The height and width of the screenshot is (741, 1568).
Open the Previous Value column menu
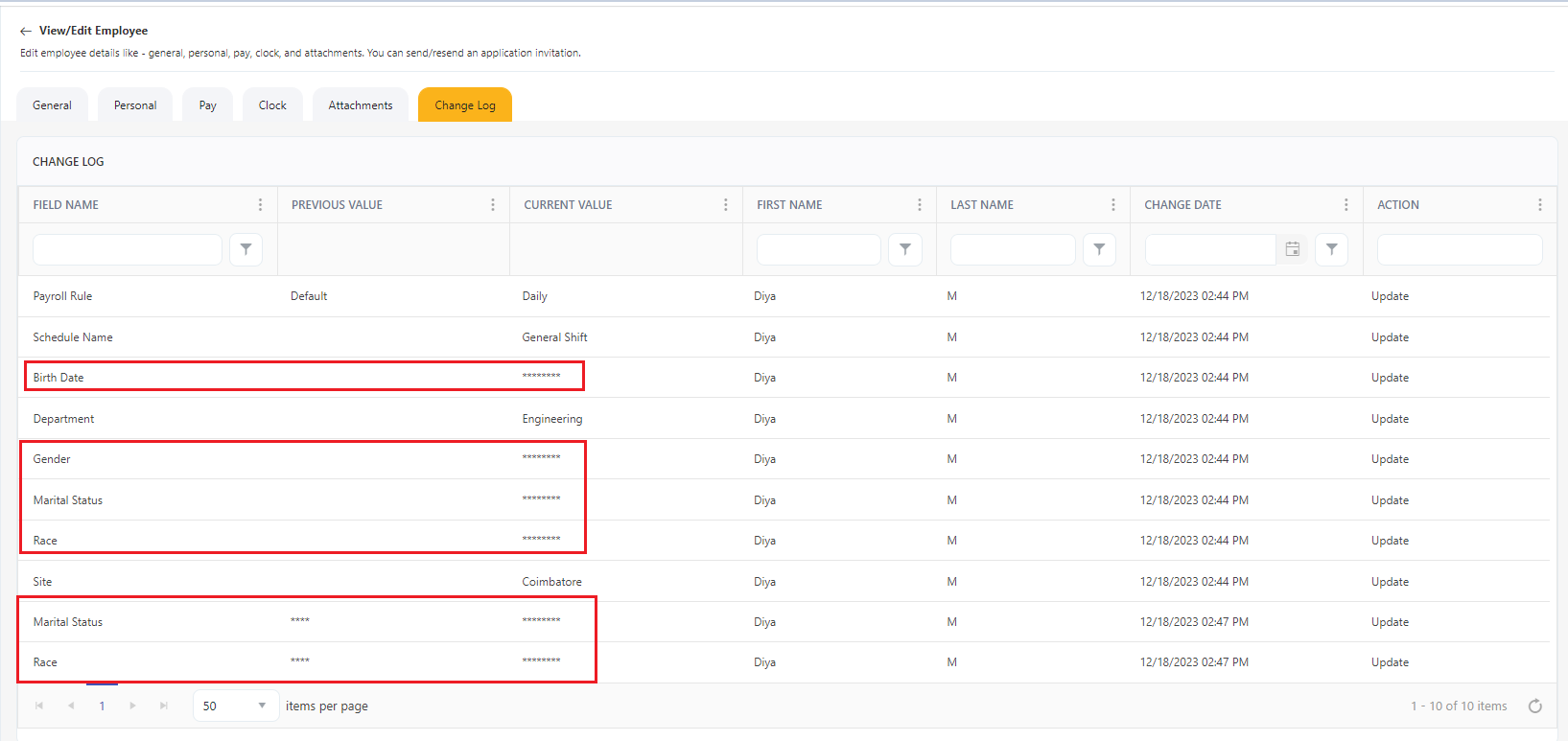(x=493, y=205)
